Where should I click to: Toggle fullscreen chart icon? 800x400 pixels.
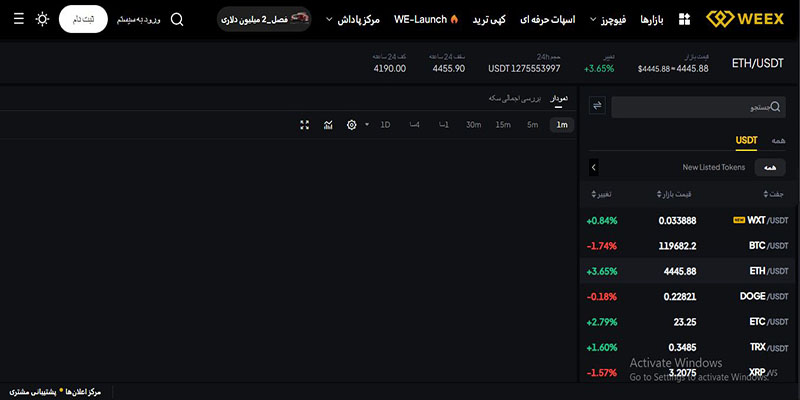click(x=305, y=125)
